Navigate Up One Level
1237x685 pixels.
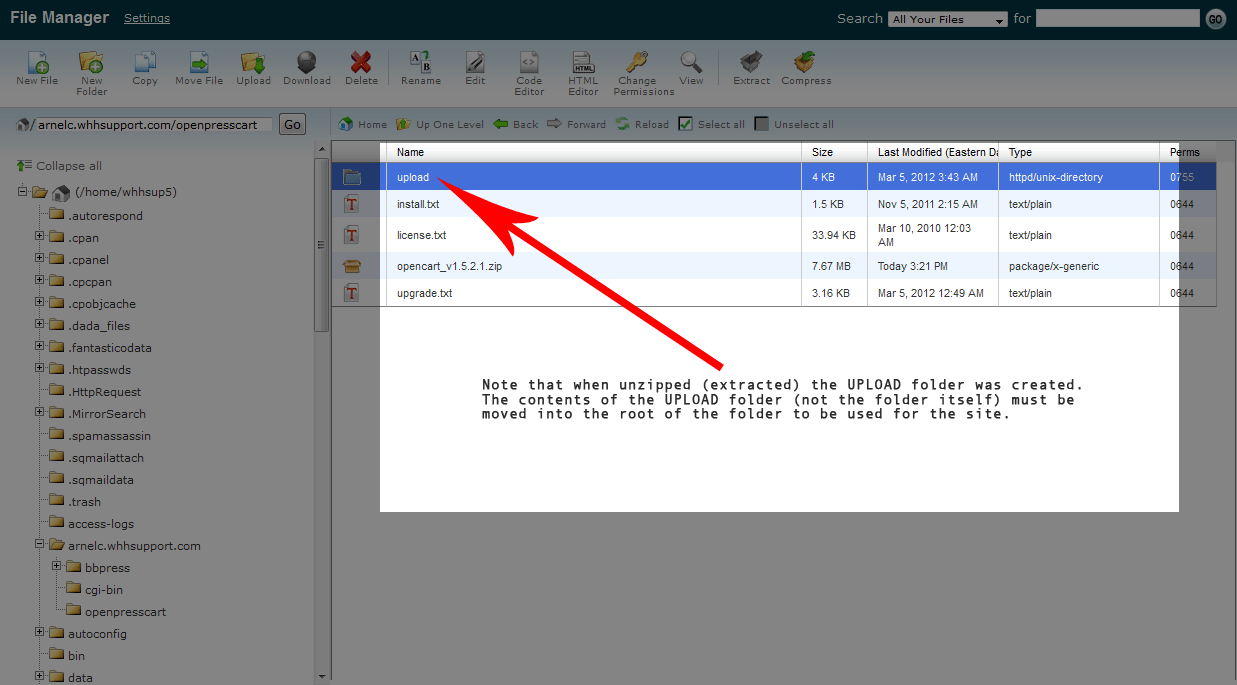tap(440, 124)
